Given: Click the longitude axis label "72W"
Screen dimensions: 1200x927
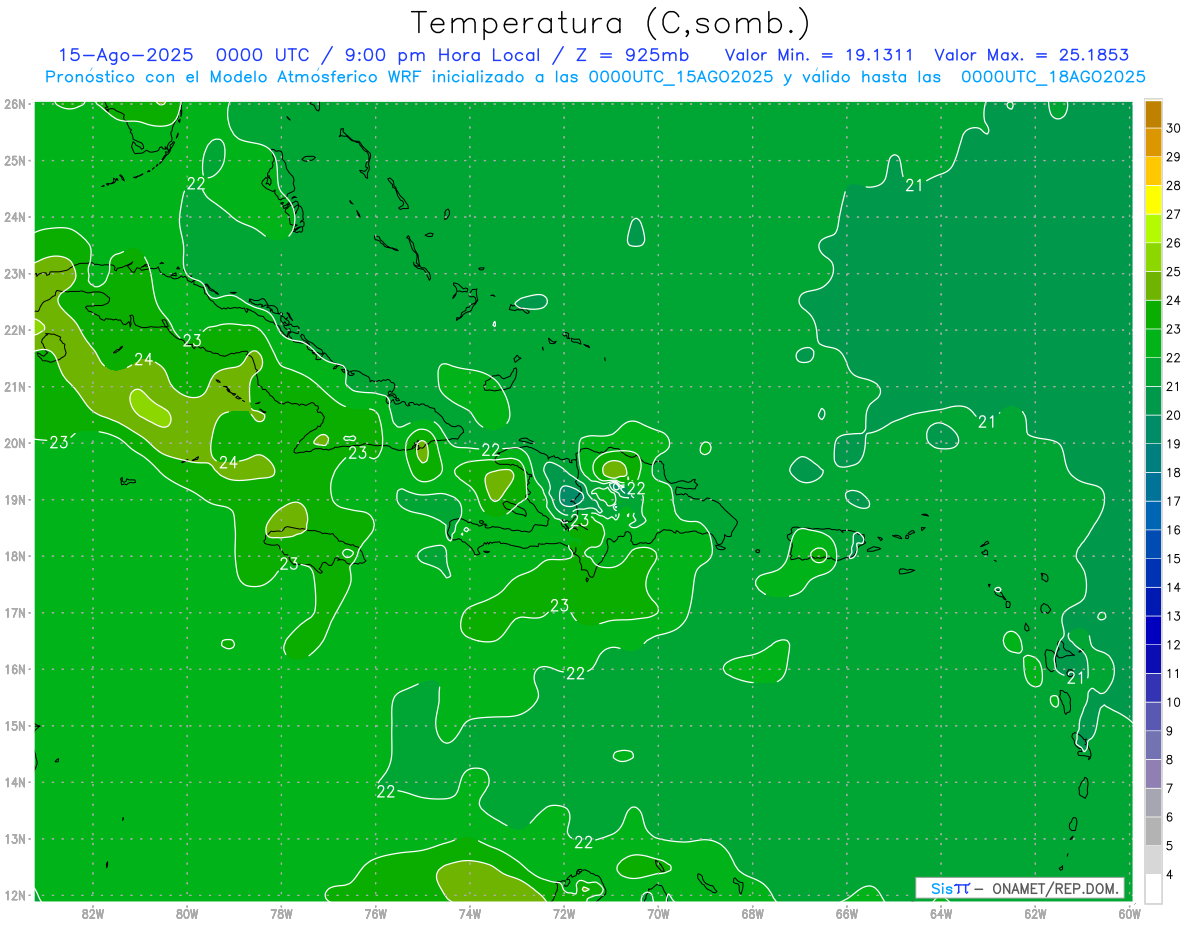Looking at the screenshot, I should [x=564, y=913].
